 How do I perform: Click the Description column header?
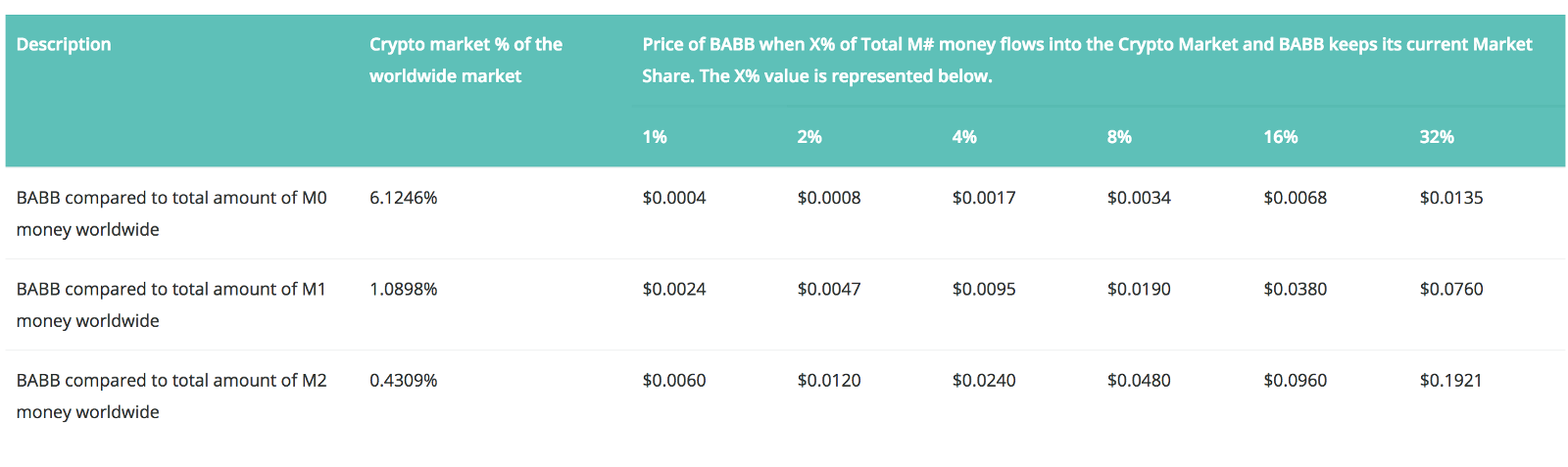tap(64, 45)
